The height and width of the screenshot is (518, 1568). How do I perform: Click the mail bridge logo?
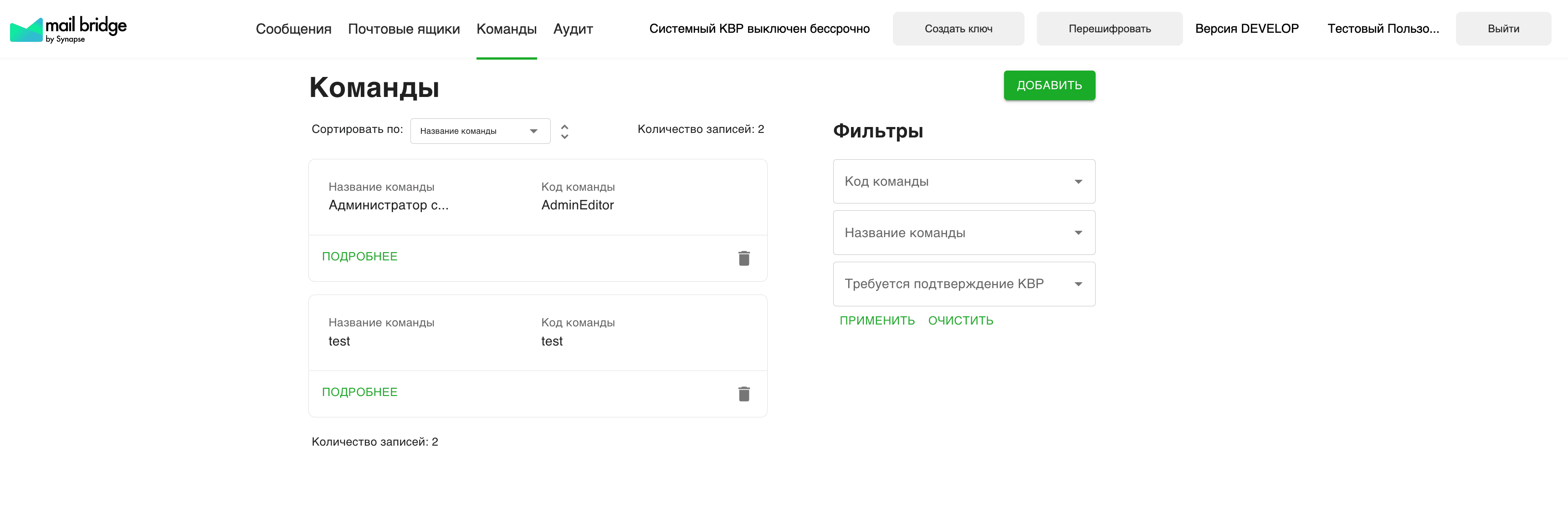pyautogui.click(x=68, y=29)
